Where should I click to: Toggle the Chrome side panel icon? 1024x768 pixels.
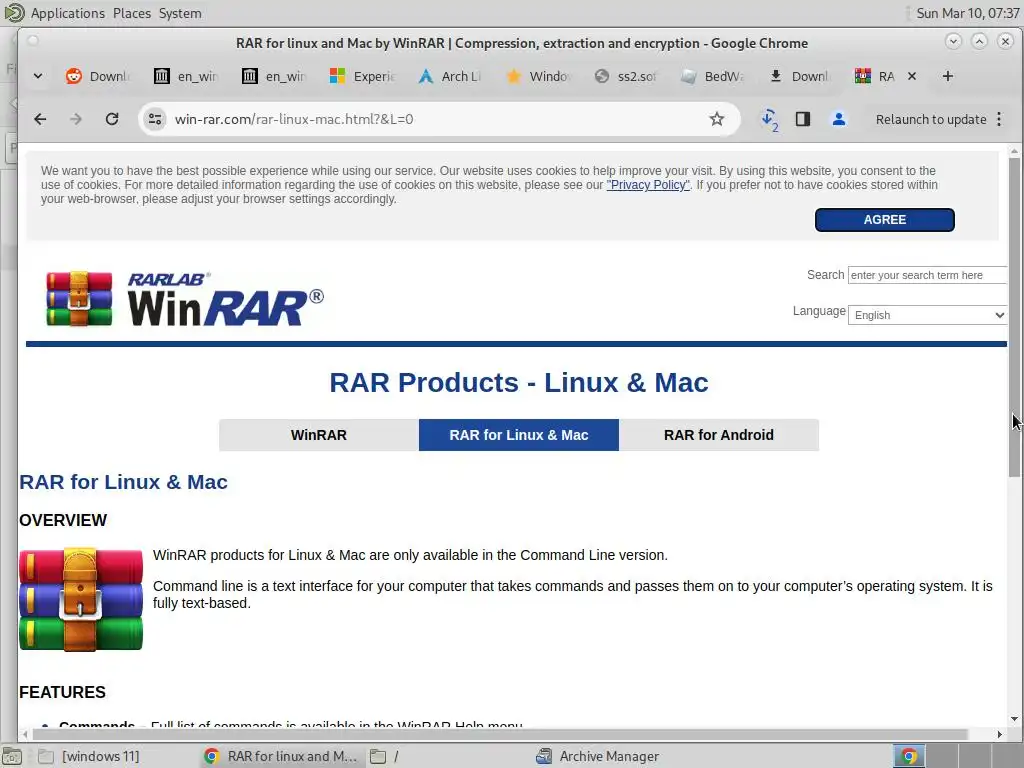pyautogui.click(x=803, y=119)
